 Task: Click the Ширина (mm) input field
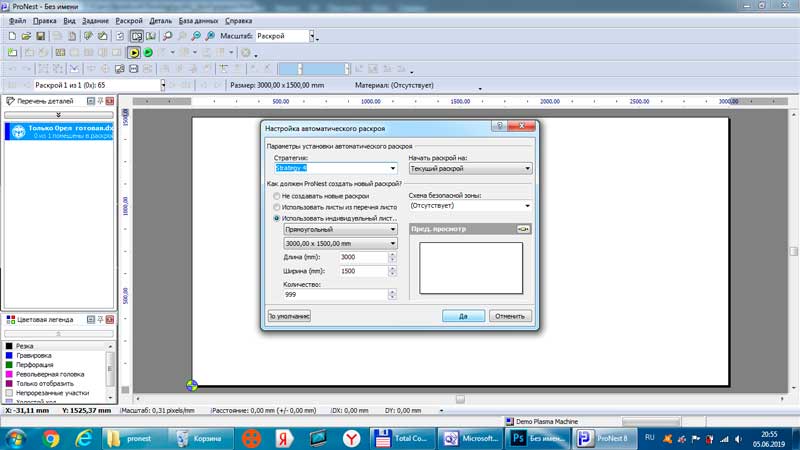pyautogui.click(x=363, y=271)
